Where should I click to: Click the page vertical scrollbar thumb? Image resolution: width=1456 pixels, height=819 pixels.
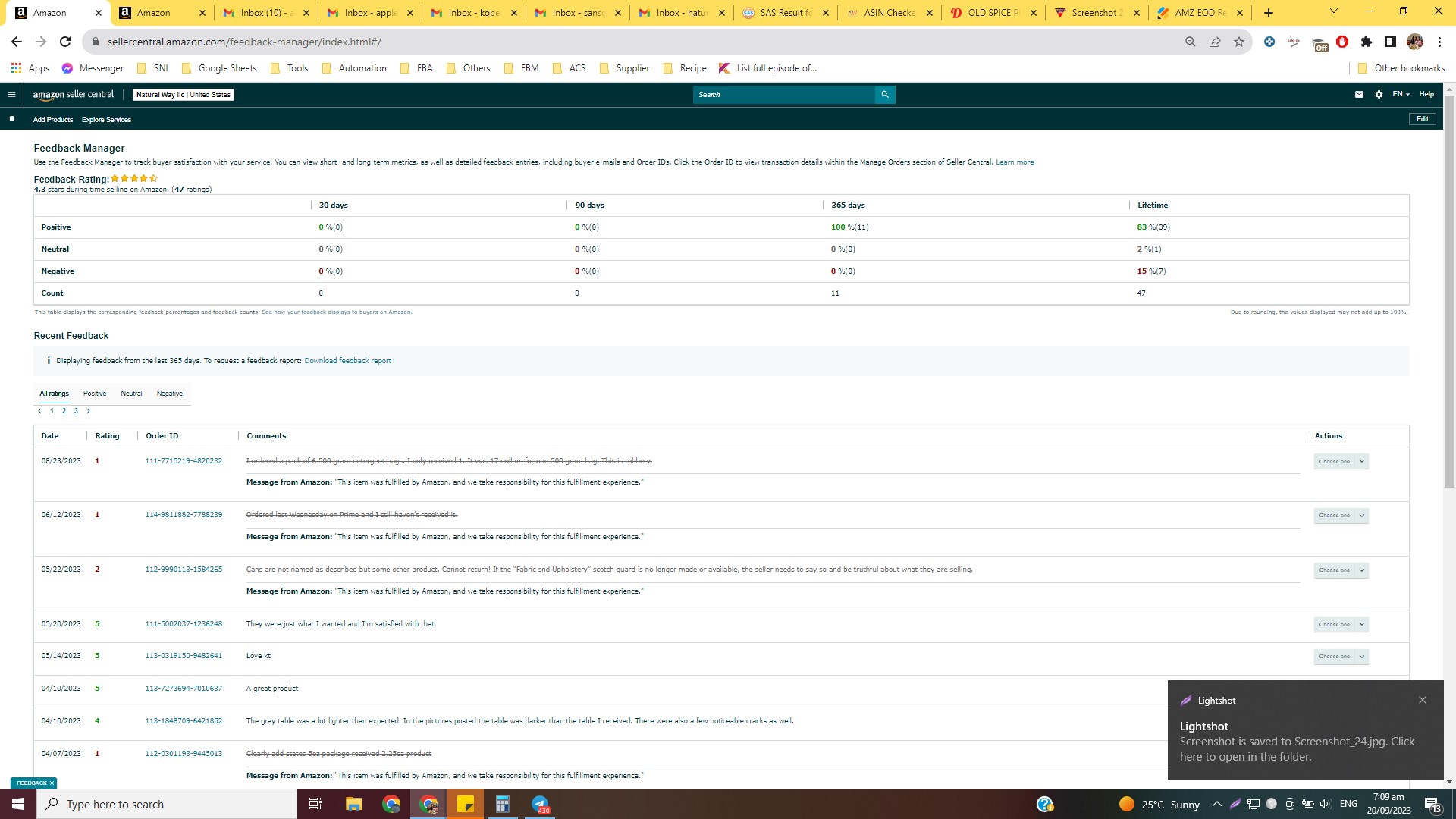pos(1449,292)
